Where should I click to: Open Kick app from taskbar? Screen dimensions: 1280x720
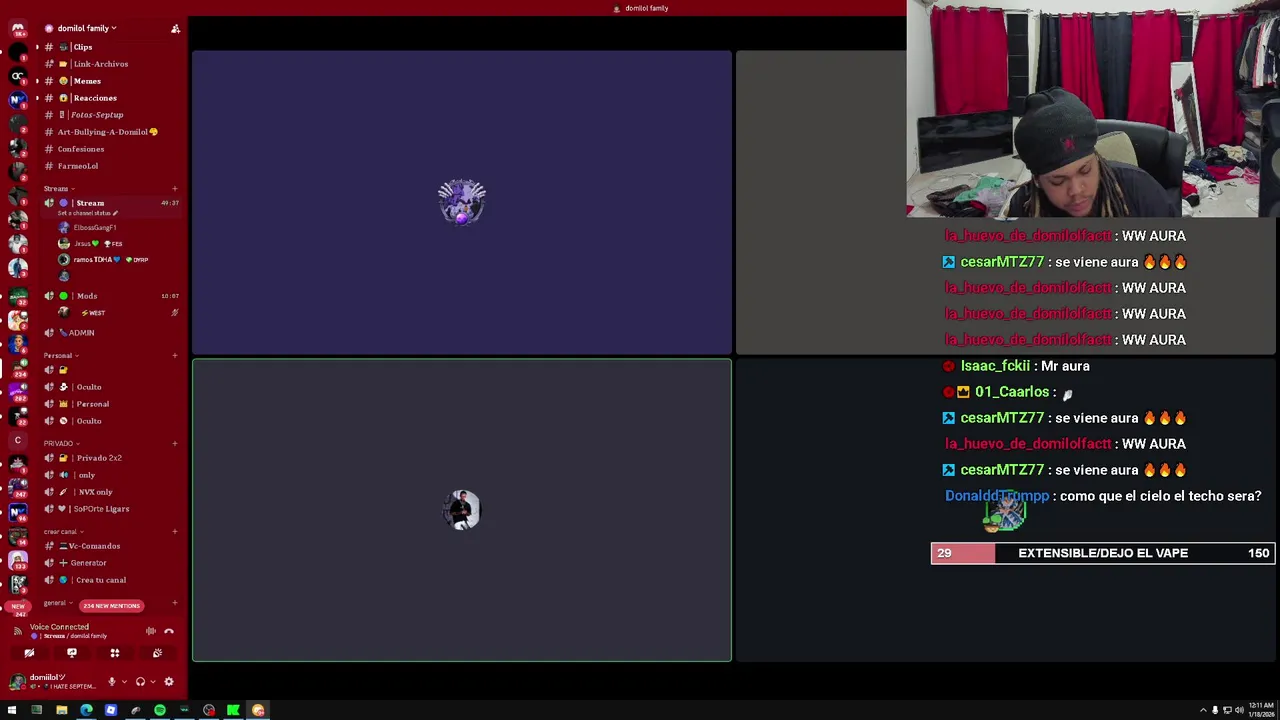point(233,710)
